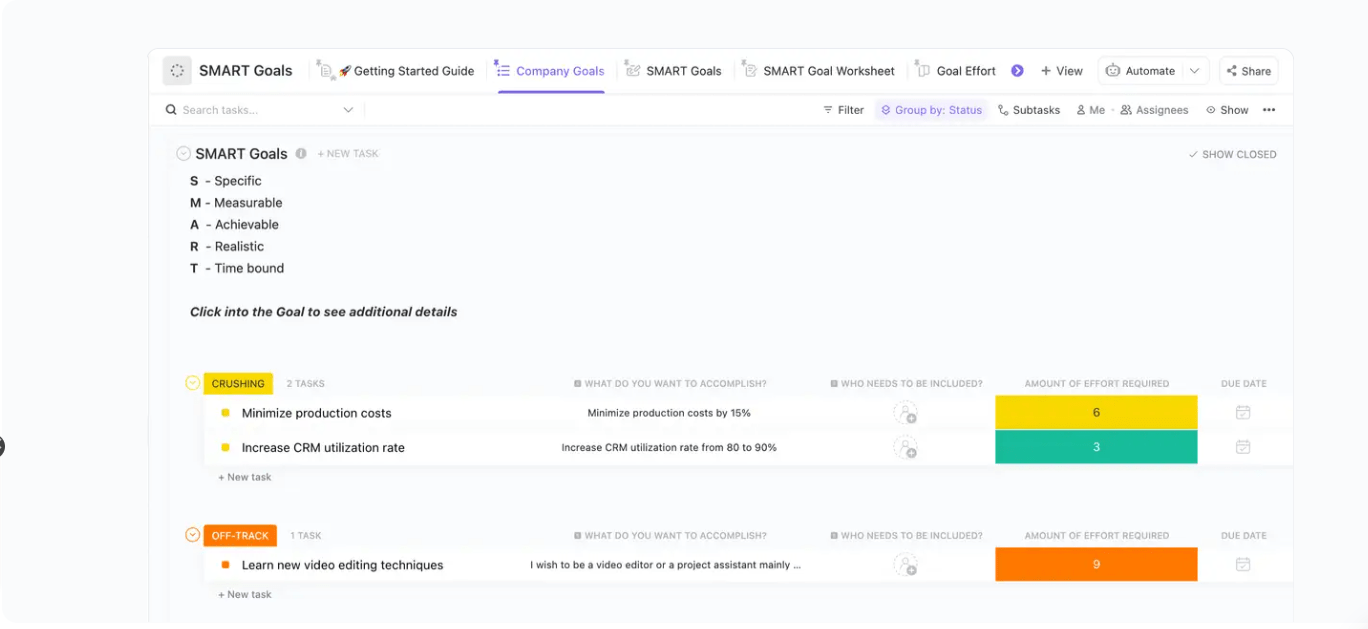Add assignee for Increase CRM utilization rate
Screen dimensions: 1368x629
tap(905, 448)
